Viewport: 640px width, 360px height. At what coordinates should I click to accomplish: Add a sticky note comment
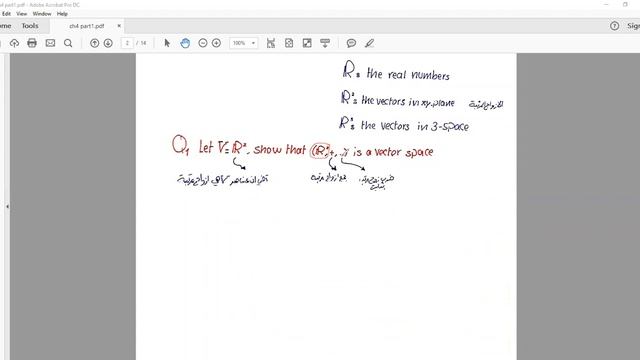(351, 43)
